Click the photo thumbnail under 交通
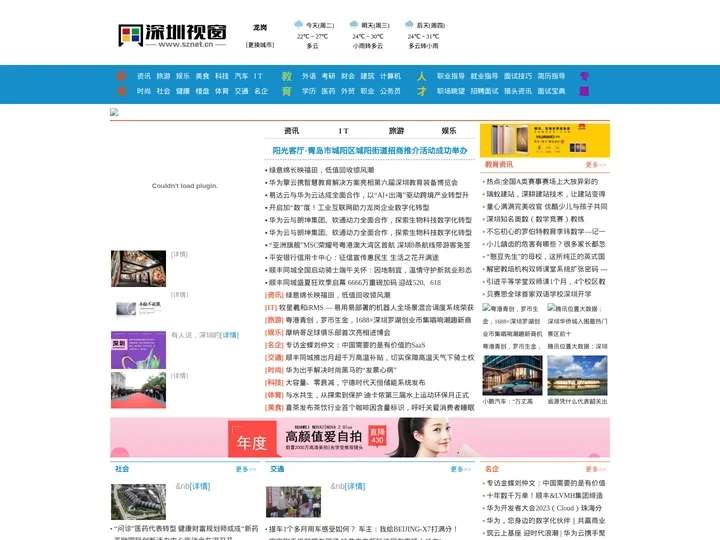Image resolution: width=720 pixels, height=540 pixels. (293, 502)
